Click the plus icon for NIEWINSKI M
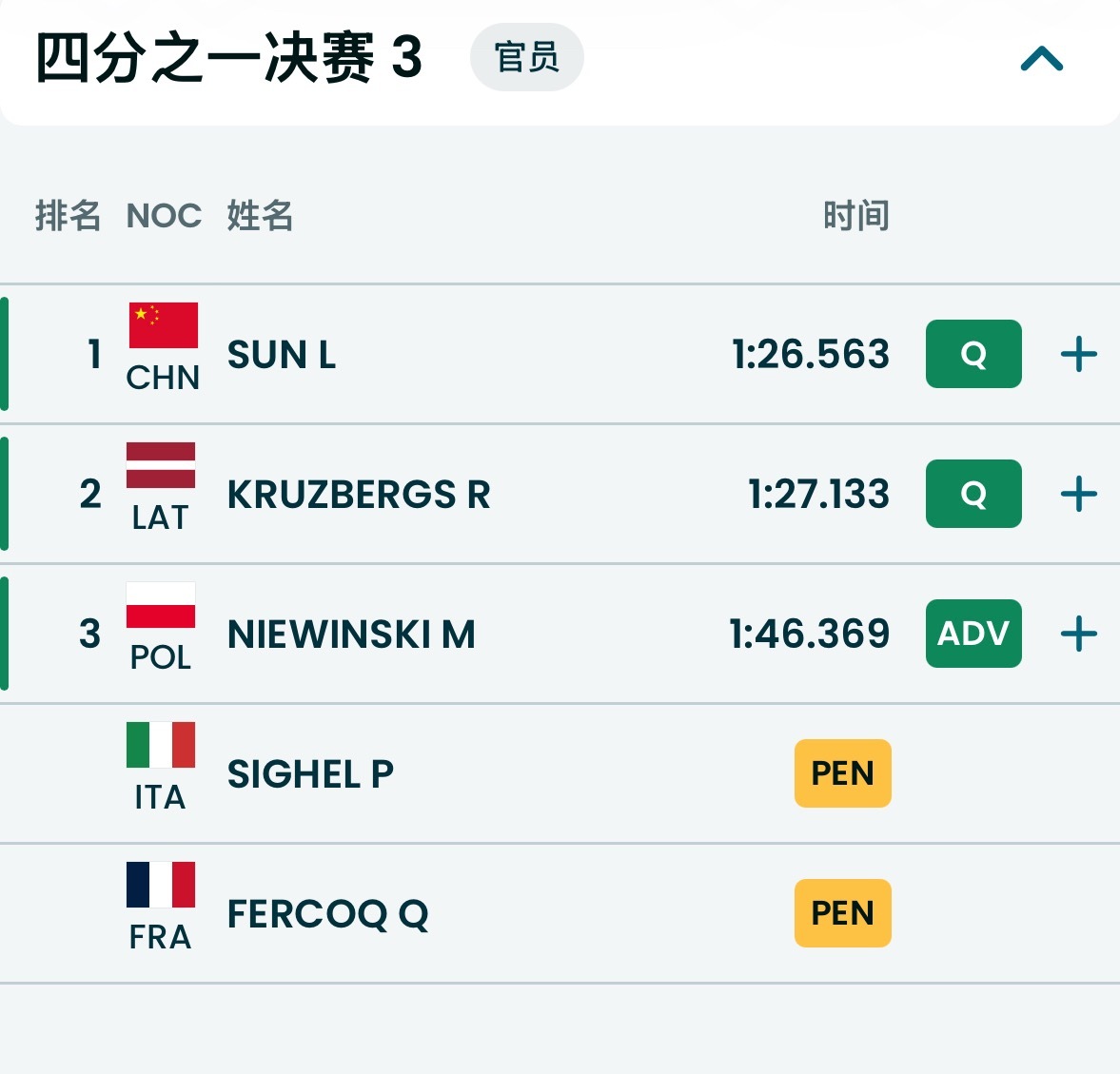 (1078, 634)
